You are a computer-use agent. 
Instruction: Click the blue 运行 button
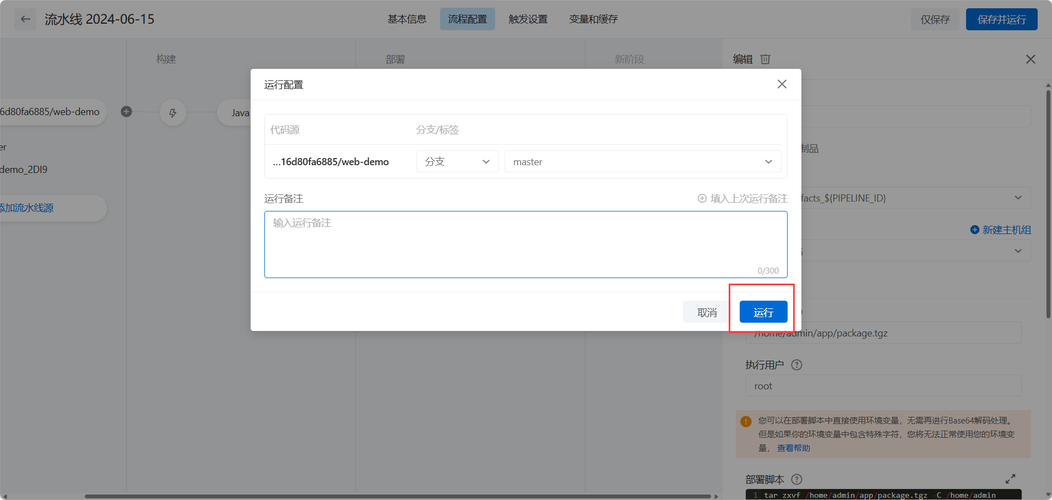[x=764, y=312]
